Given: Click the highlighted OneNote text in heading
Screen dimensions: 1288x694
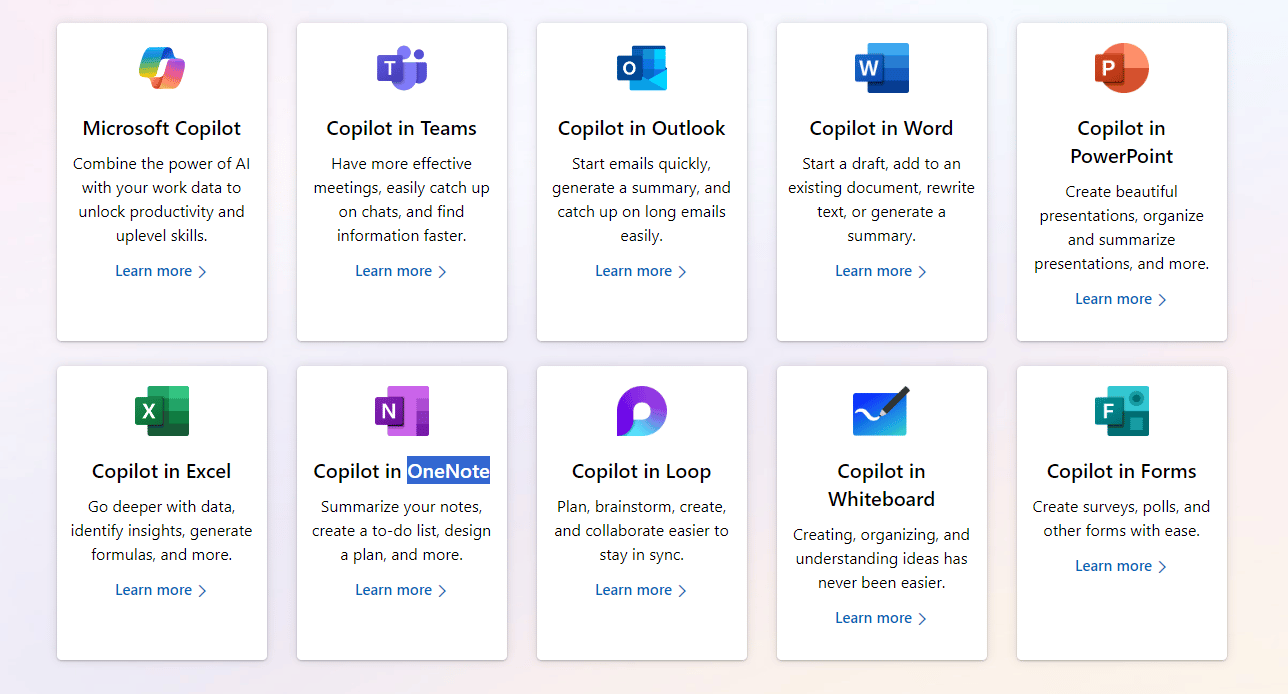Looking at the screenshot, I should pos(448,471).
